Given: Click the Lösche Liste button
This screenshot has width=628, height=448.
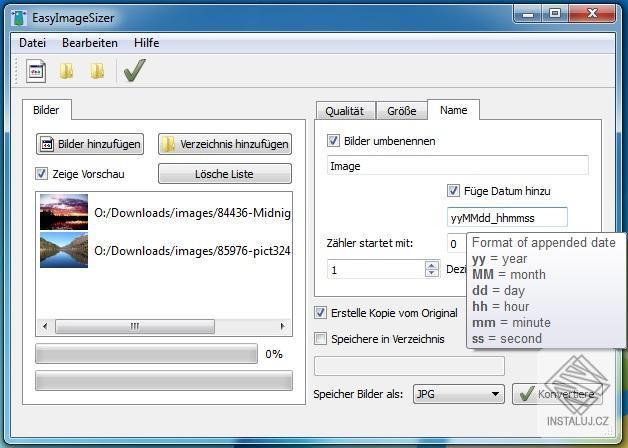Looking at the screenshot, I should pyautogui.click(x=225, y=174).
